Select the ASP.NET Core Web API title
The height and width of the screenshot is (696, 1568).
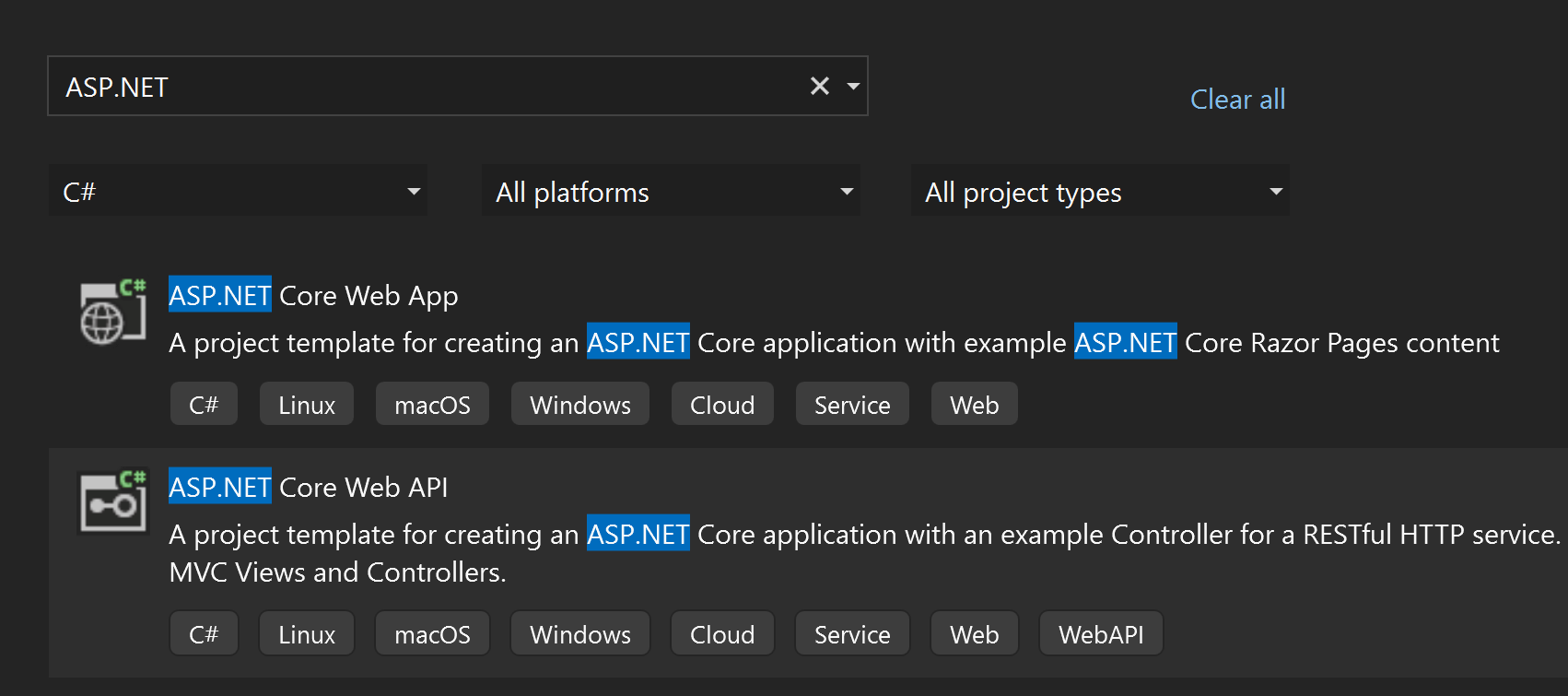point(309,487)
